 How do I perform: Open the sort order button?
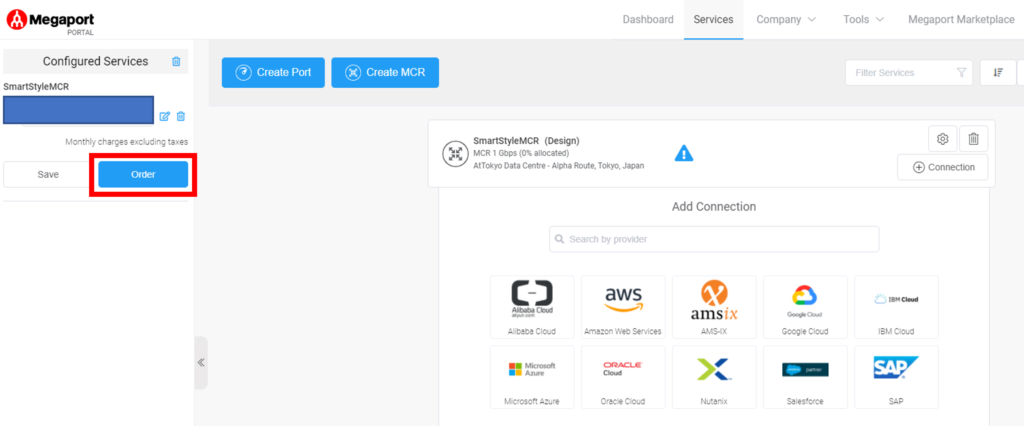[x=998, y=73]
